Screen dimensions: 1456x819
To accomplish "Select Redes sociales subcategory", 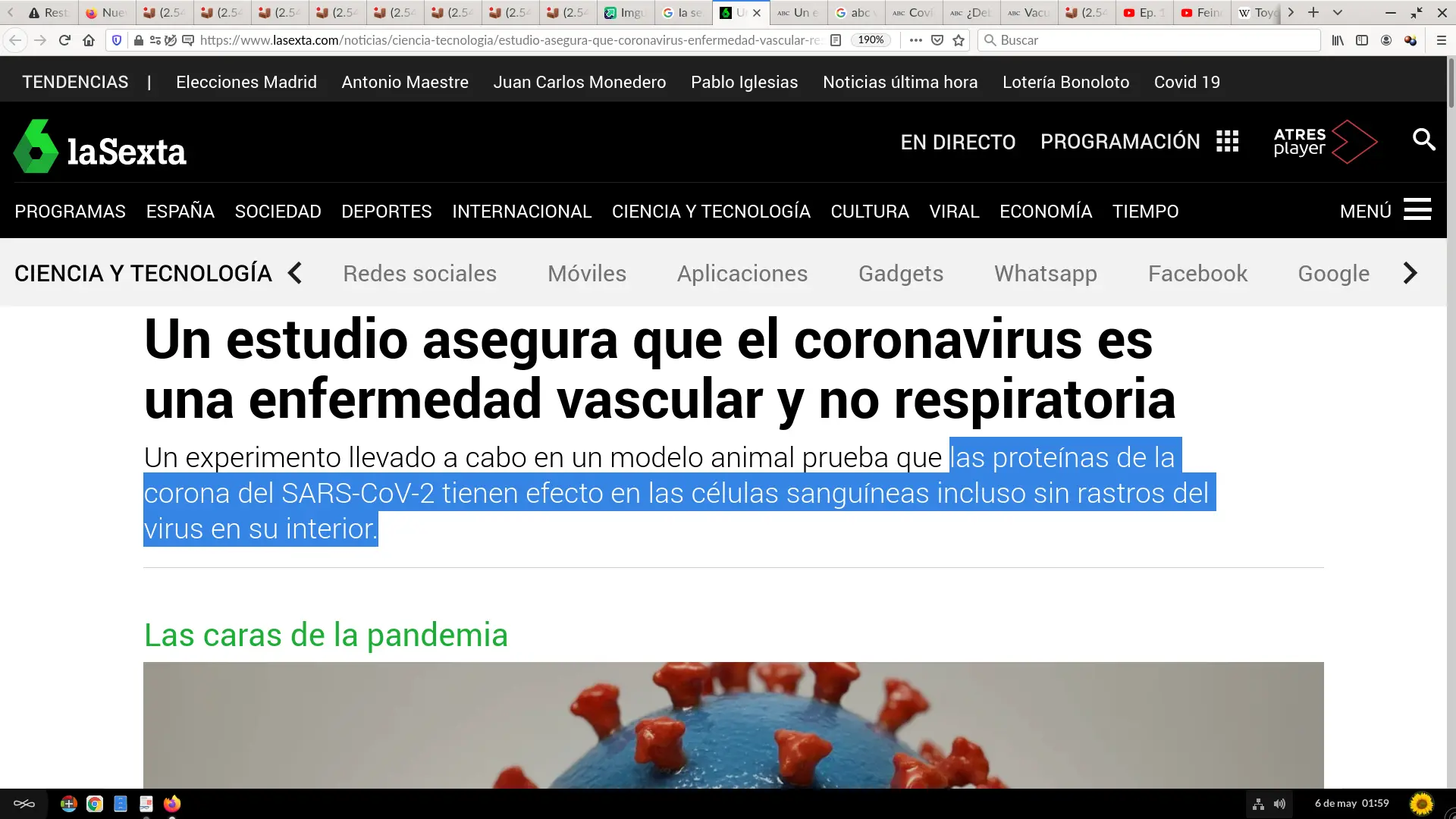I will tap(420, 273).
